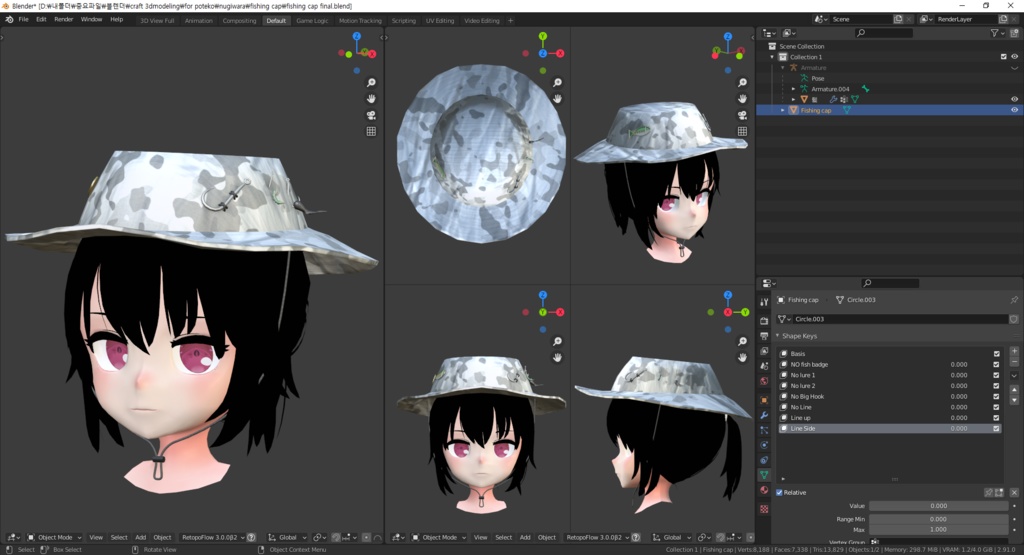1024x555 pixels.
Task: Open RetopoFlow dropdown in right viewport header
Action: tap(597, 537)
